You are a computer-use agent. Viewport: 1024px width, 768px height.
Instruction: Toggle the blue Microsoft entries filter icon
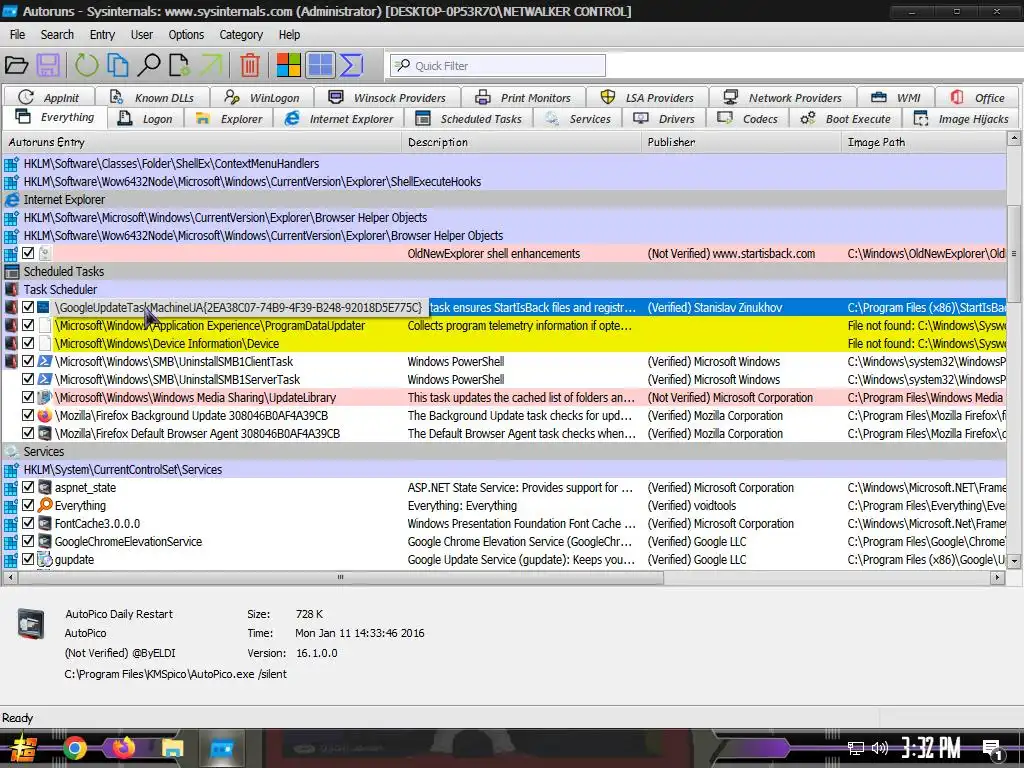(x=320, y=65)
